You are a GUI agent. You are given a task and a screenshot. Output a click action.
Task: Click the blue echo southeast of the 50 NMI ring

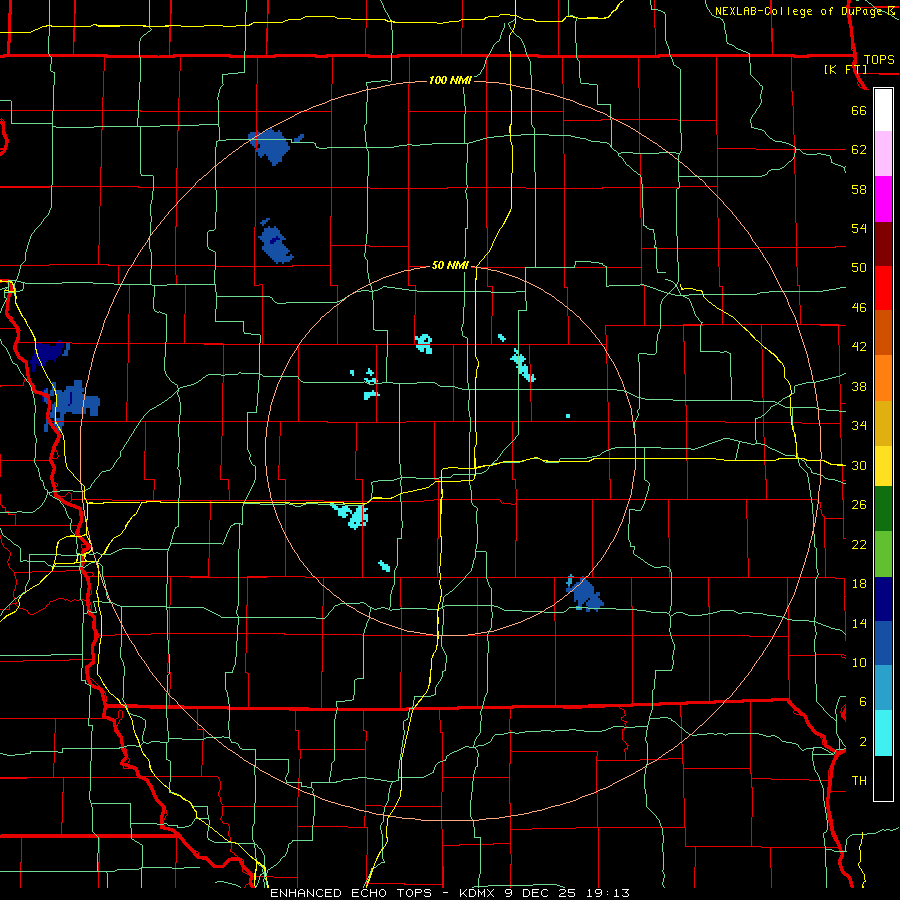click(x=585, y=593)
